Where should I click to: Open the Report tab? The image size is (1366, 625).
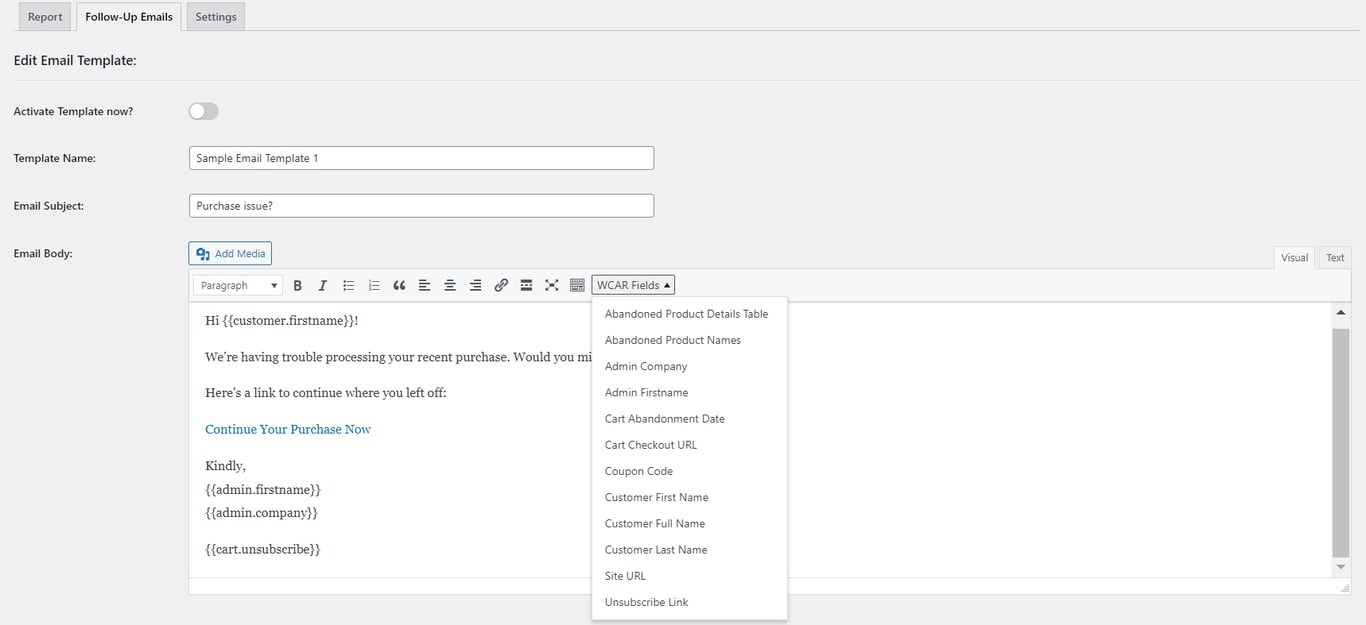[44, 16]
